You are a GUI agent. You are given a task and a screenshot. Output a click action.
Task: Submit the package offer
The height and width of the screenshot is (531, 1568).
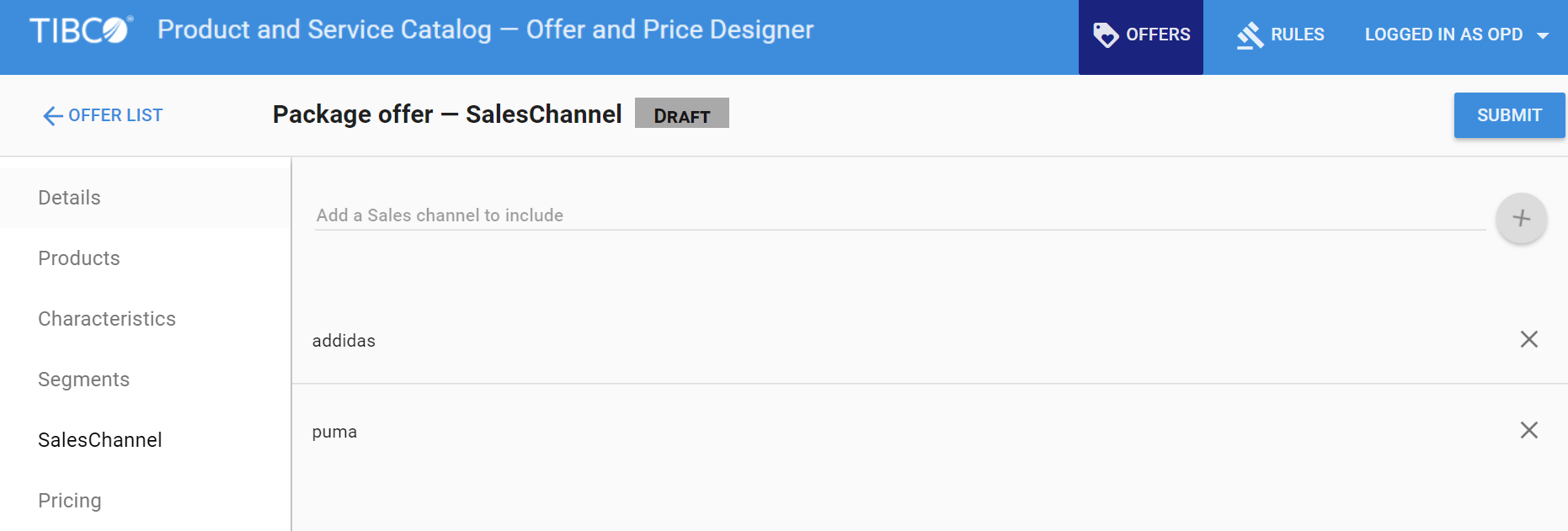1508,115
